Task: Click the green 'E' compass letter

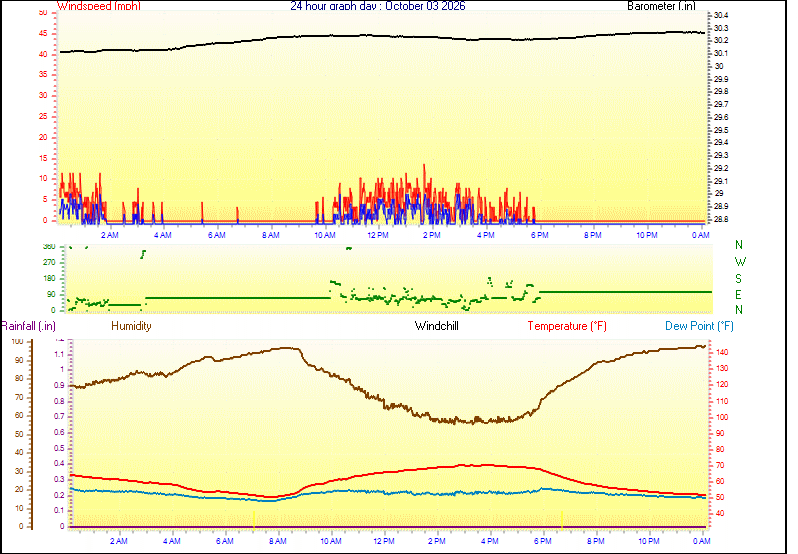Action: tap(738, 295)
